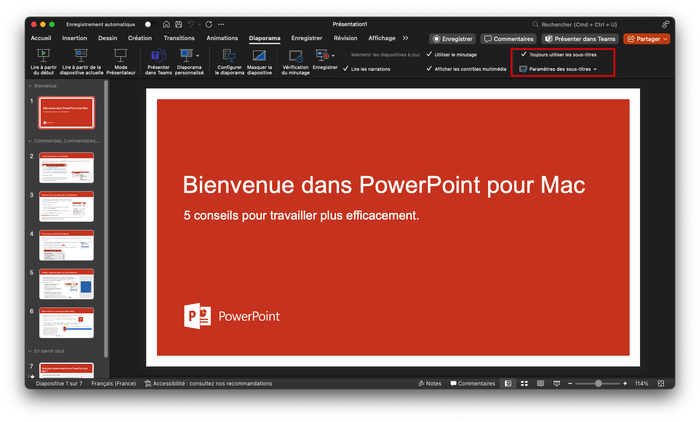Click Présenter dans Teams top button

(579, 39)
